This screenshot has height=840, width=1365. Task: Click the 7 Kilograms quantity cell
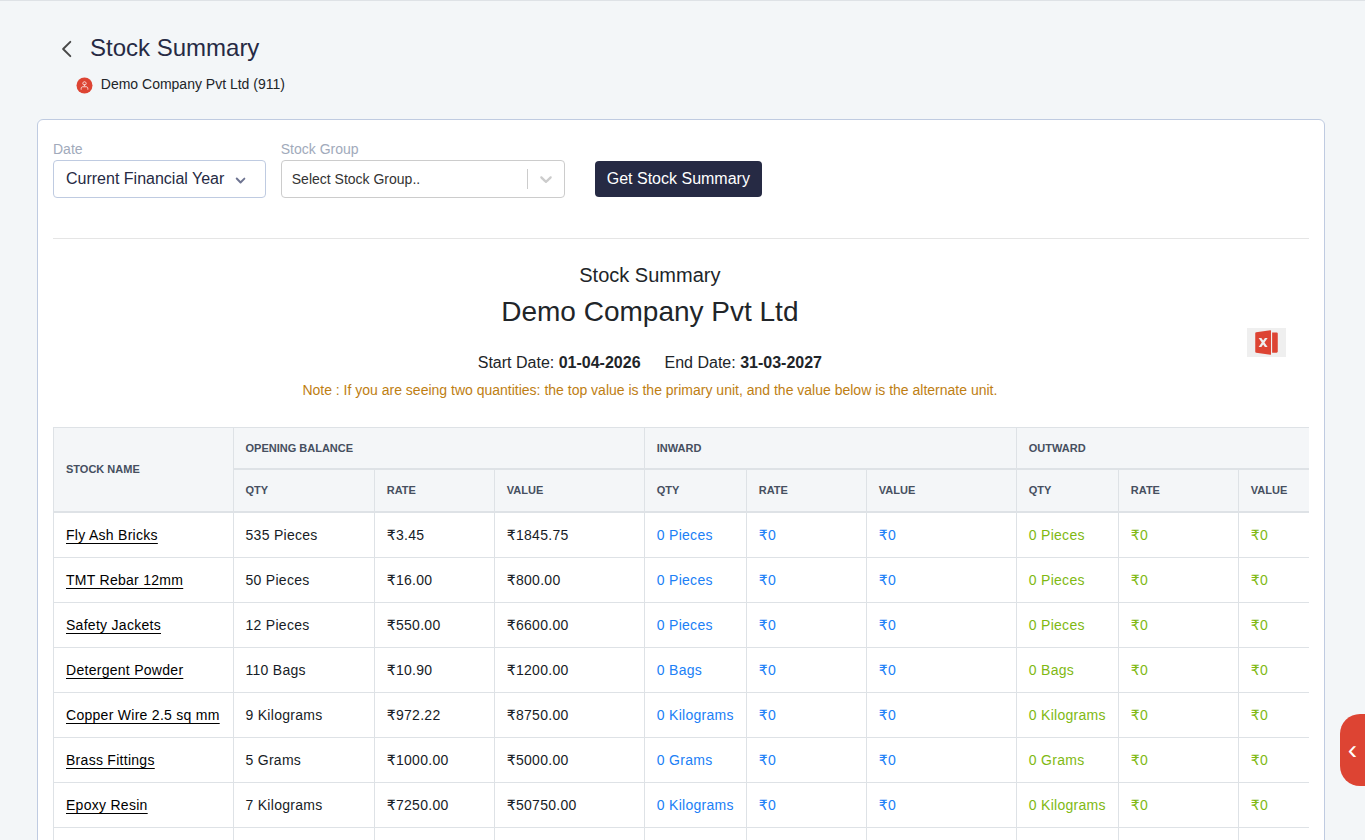(304, 805)
